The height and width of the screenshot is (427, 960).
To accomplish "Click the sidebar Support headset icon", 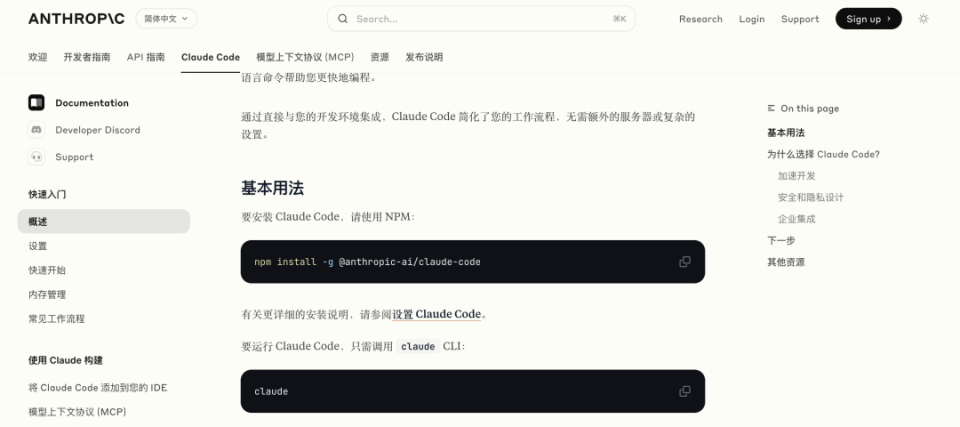I will point(36,156).
